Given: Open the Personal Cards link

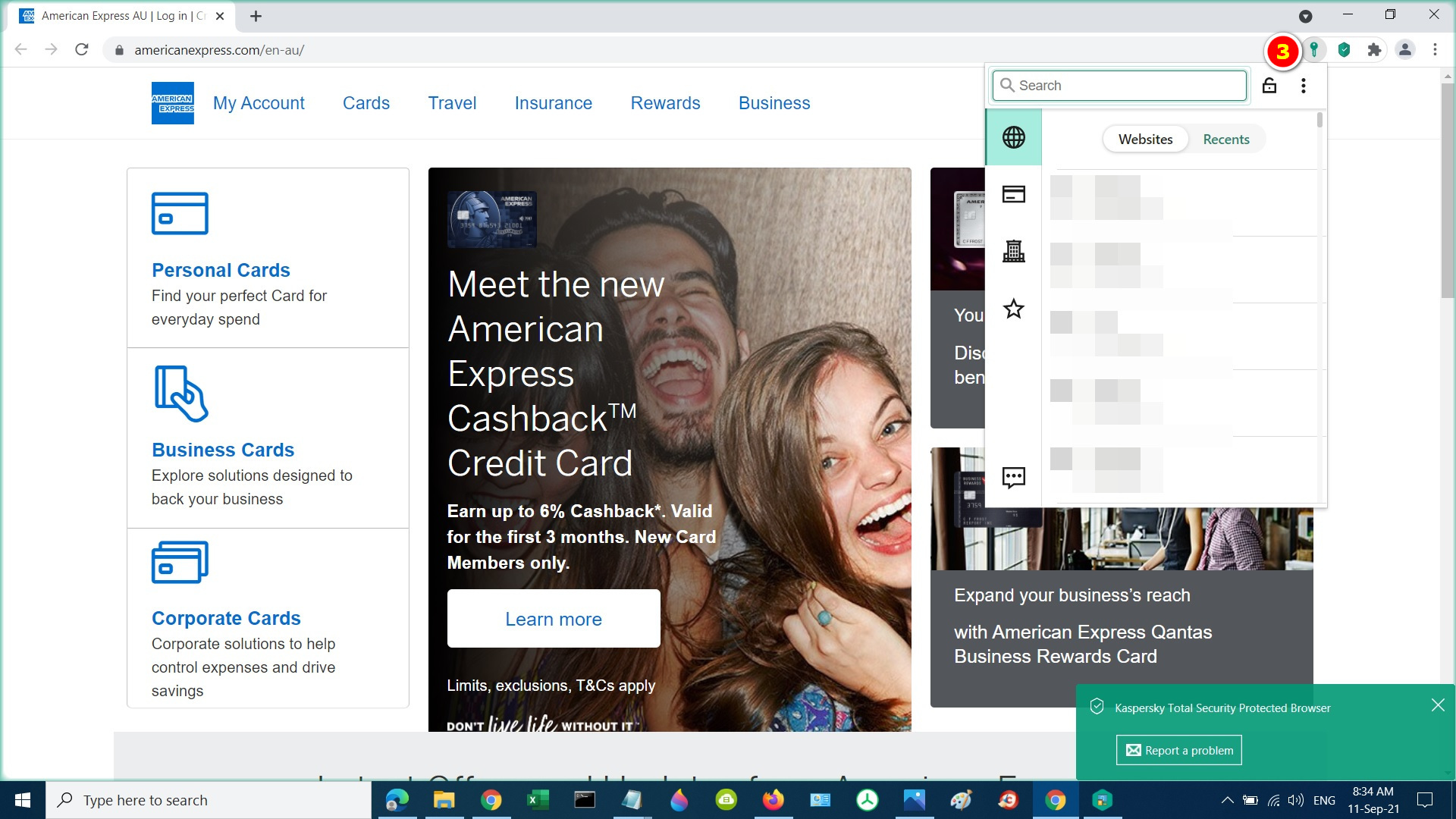Looking at the screenshot, I should 221,270.
